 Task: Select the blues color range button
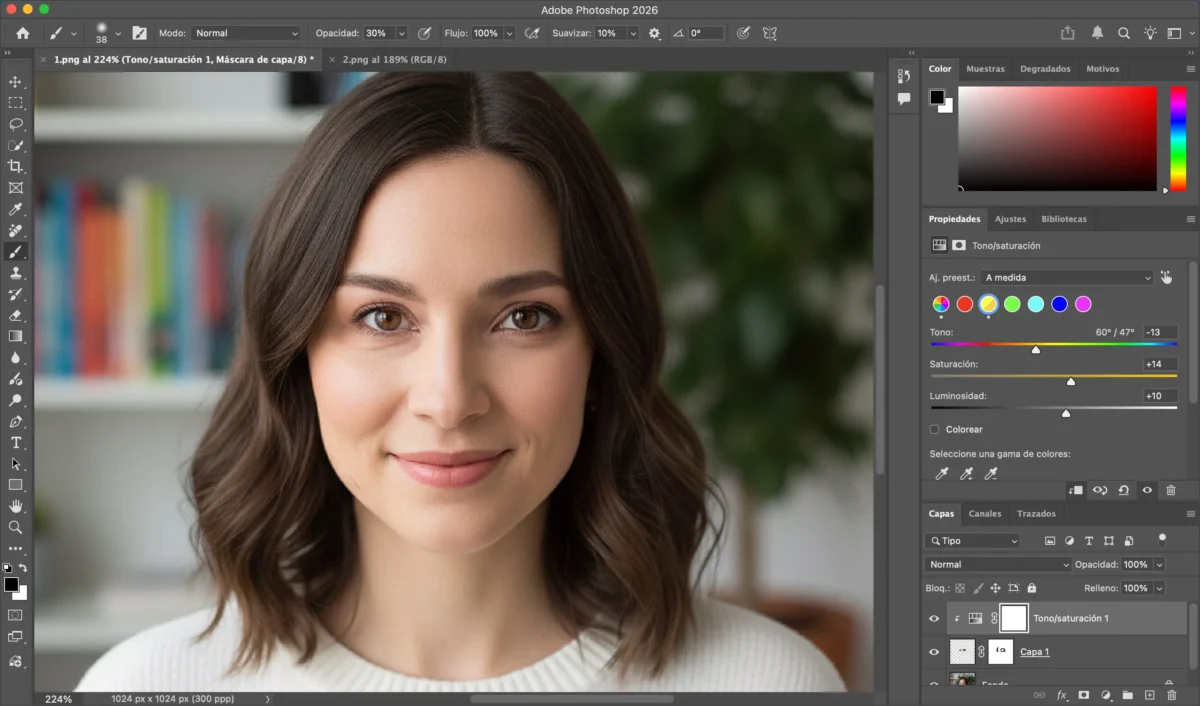1059,304
